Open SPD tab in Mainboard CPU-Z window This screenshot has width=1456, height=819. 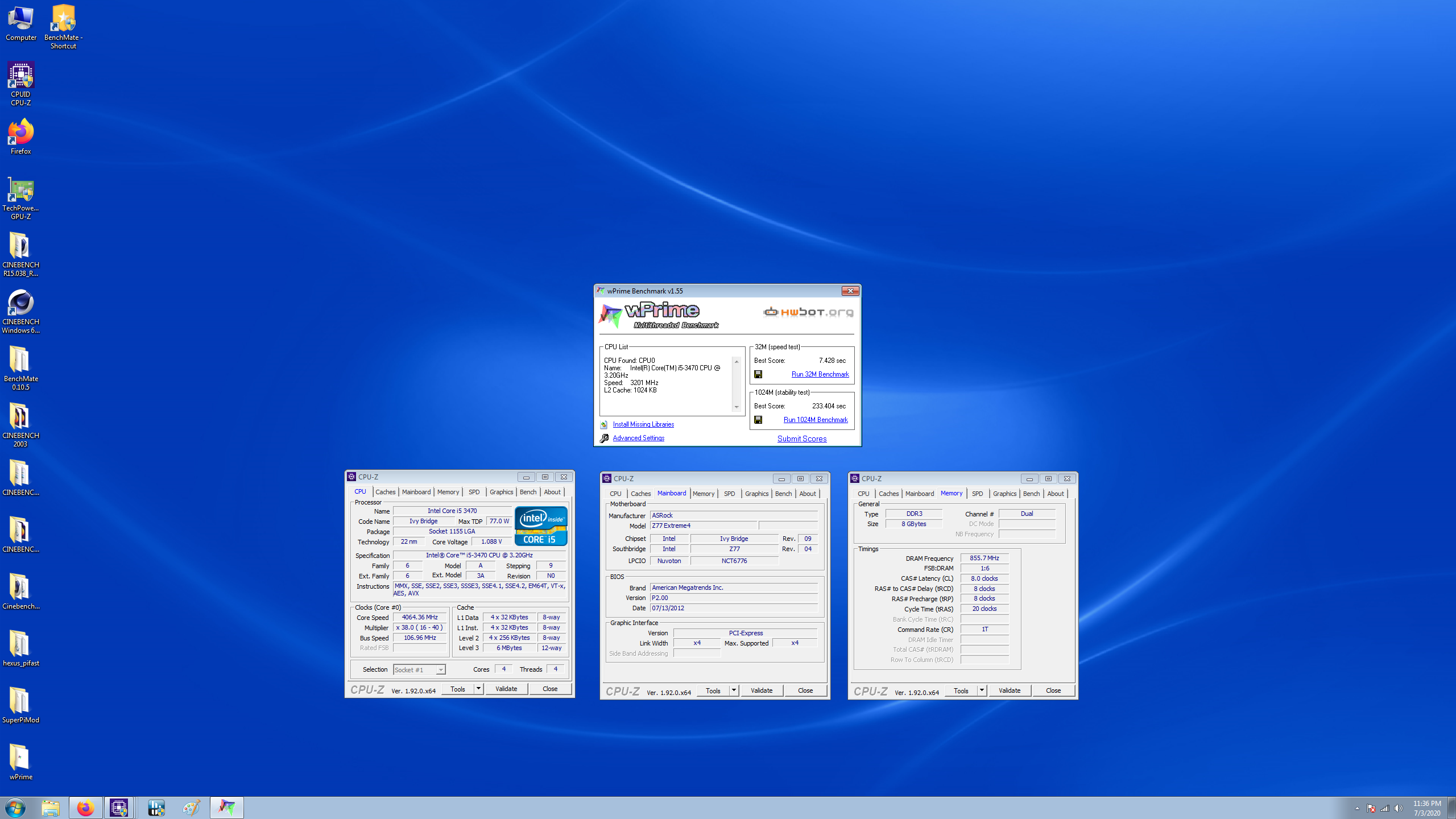pos(730,494)
